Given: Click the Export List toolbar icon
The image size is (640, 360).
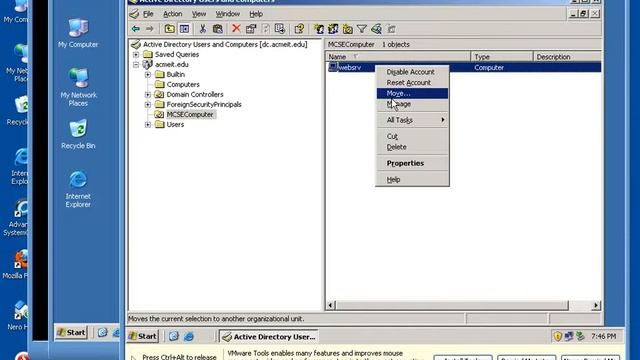Looking at the screenshot, I should point(280,29).
